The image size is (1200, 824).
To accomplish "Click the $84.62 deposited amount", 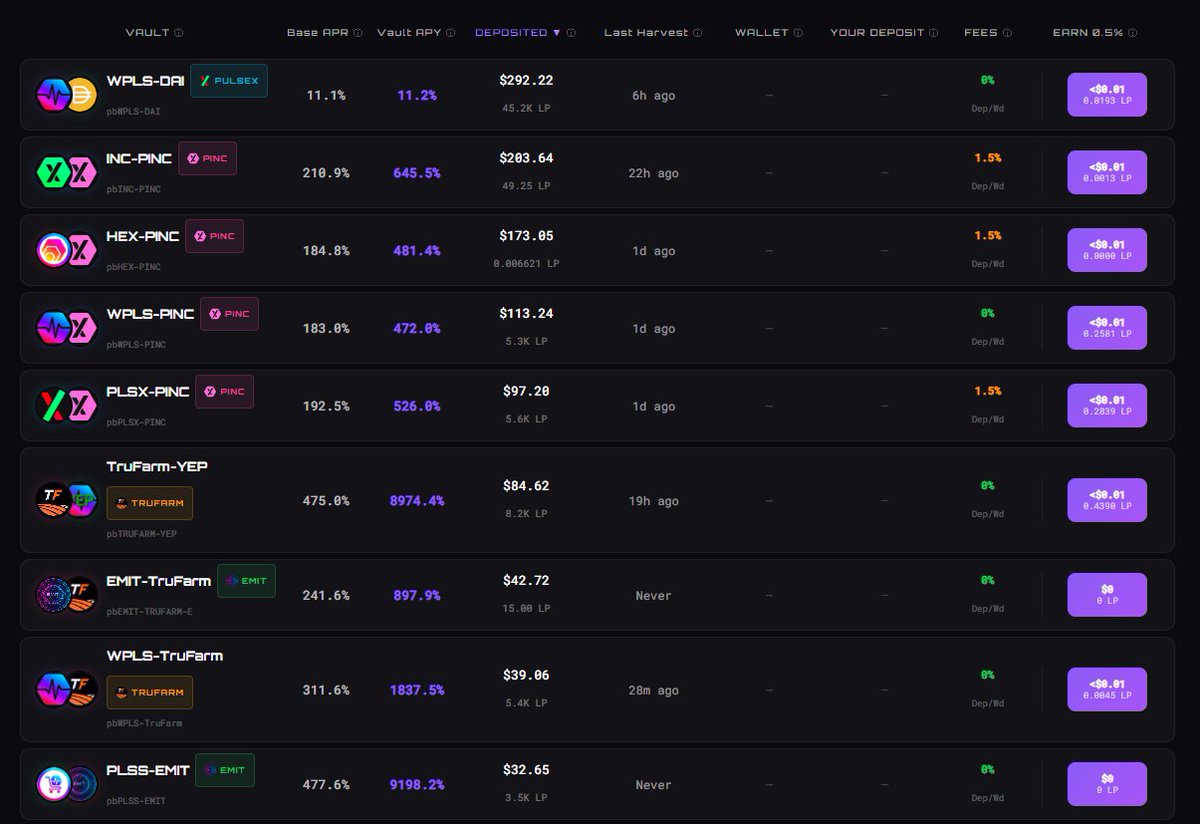I will (x=526, y=486).
